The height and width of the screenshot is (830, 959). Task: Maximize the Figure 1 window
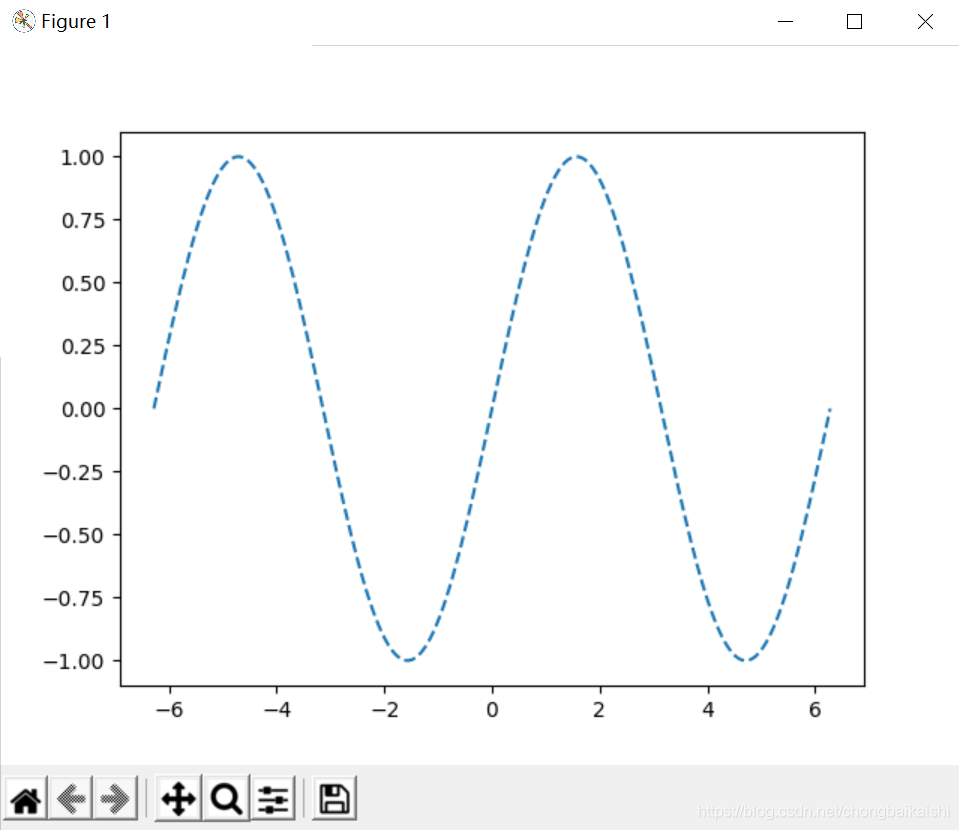(x=854, y=21)
